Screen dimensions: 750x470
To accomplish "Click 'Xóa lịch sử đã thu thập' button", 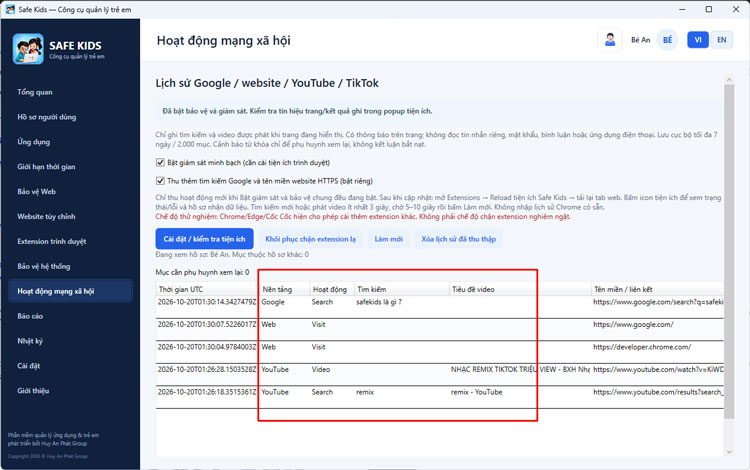I will click(458, 239).
